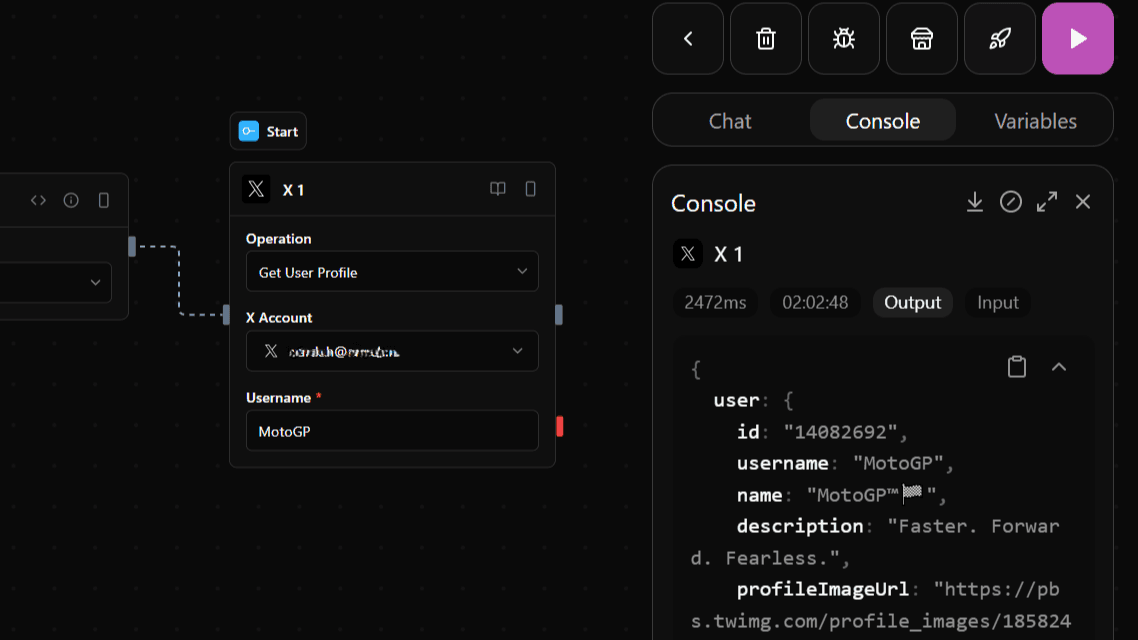Click the Username field containing MotoGP
Screen dimensions: 1138x640
coord(392,432)
